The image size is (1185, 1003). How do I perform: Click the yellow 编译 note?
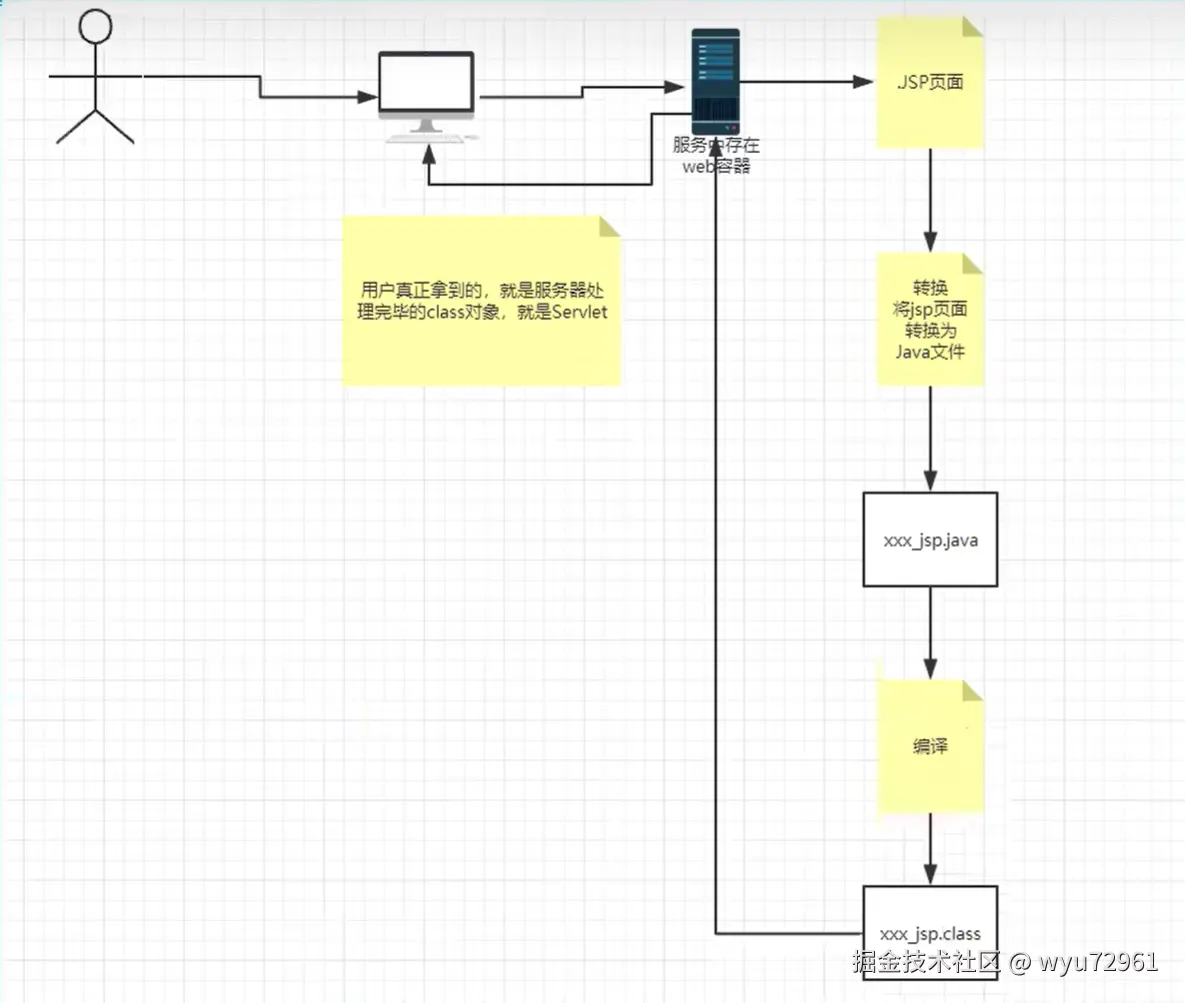click(x=930, y=747)
